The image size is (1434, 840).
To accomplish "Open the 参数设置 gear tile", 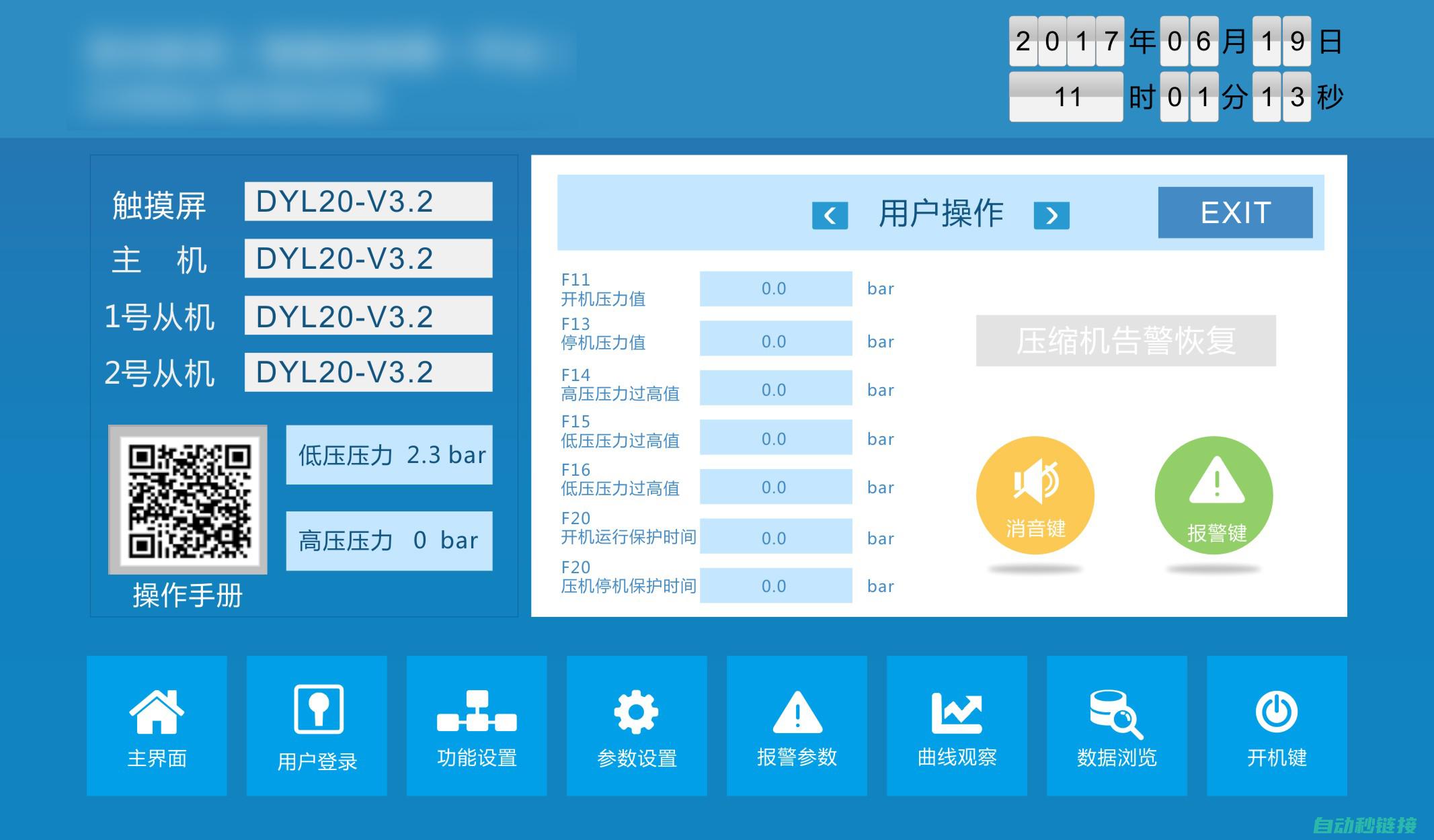I will 637,726.
